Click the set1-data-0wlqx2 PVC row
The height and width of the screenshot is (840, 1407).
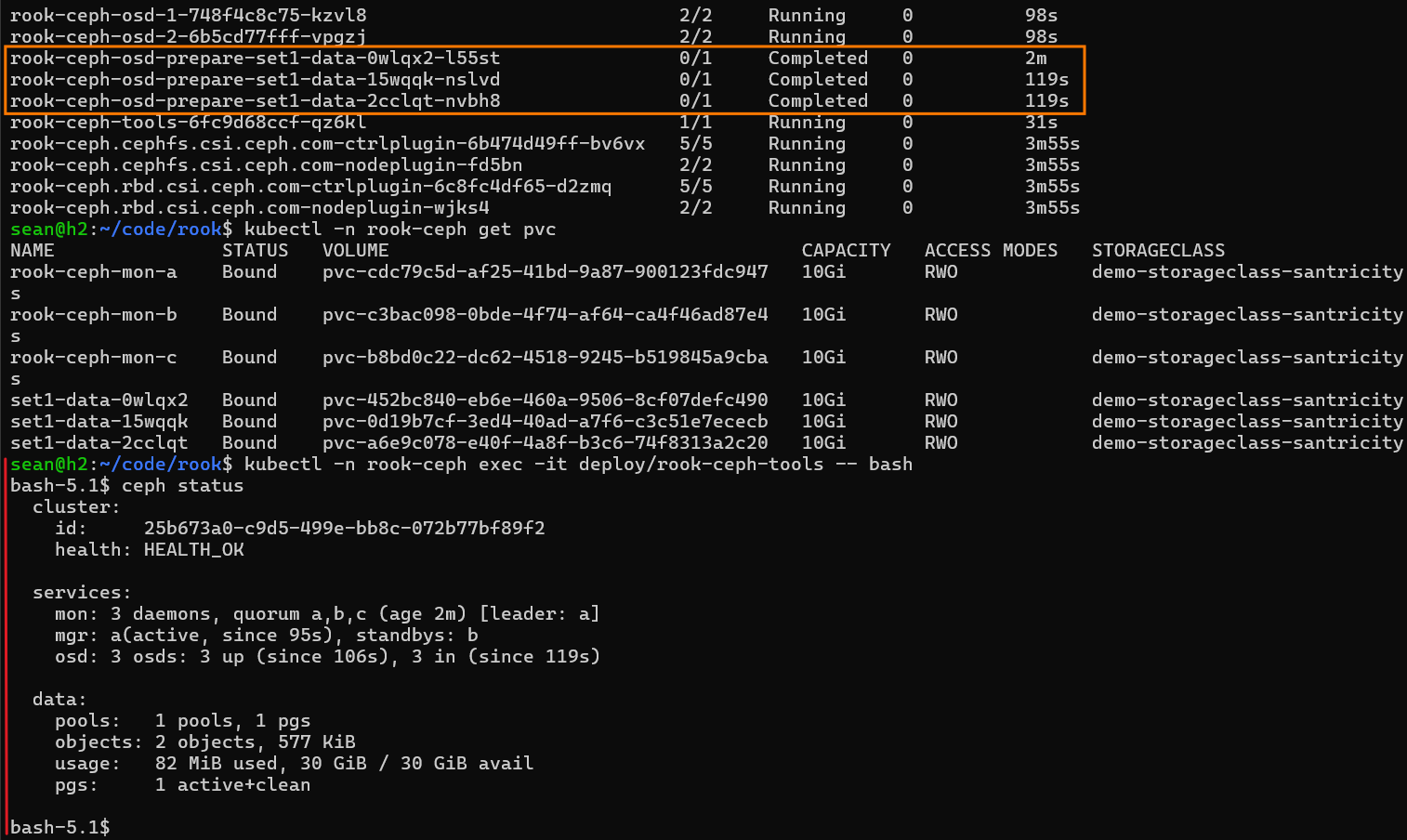(x=706, y=400)
